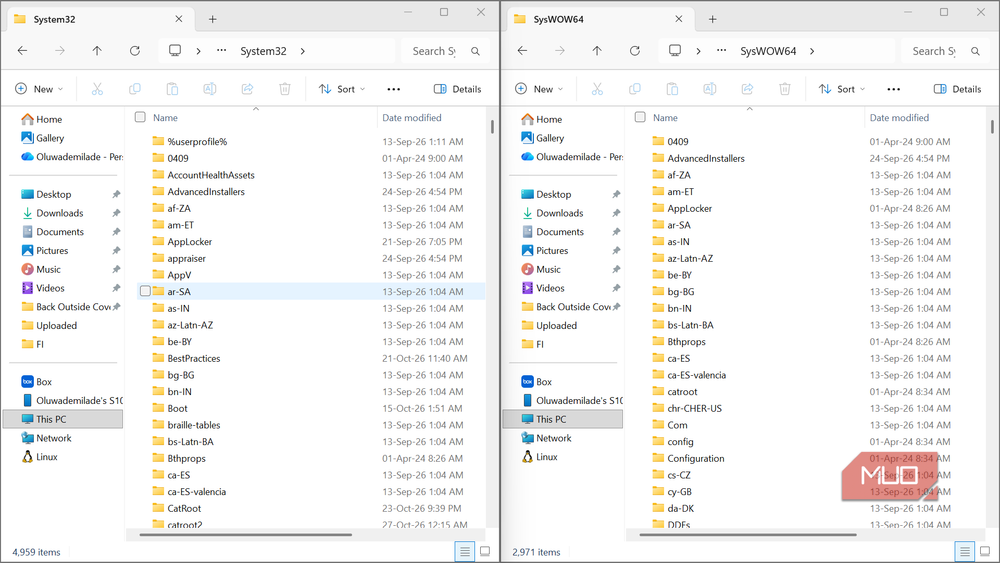Click the PC monitor icon in System32 address bar
Image resolution: width=1000 pixels, height=563 pixels.
175,50
